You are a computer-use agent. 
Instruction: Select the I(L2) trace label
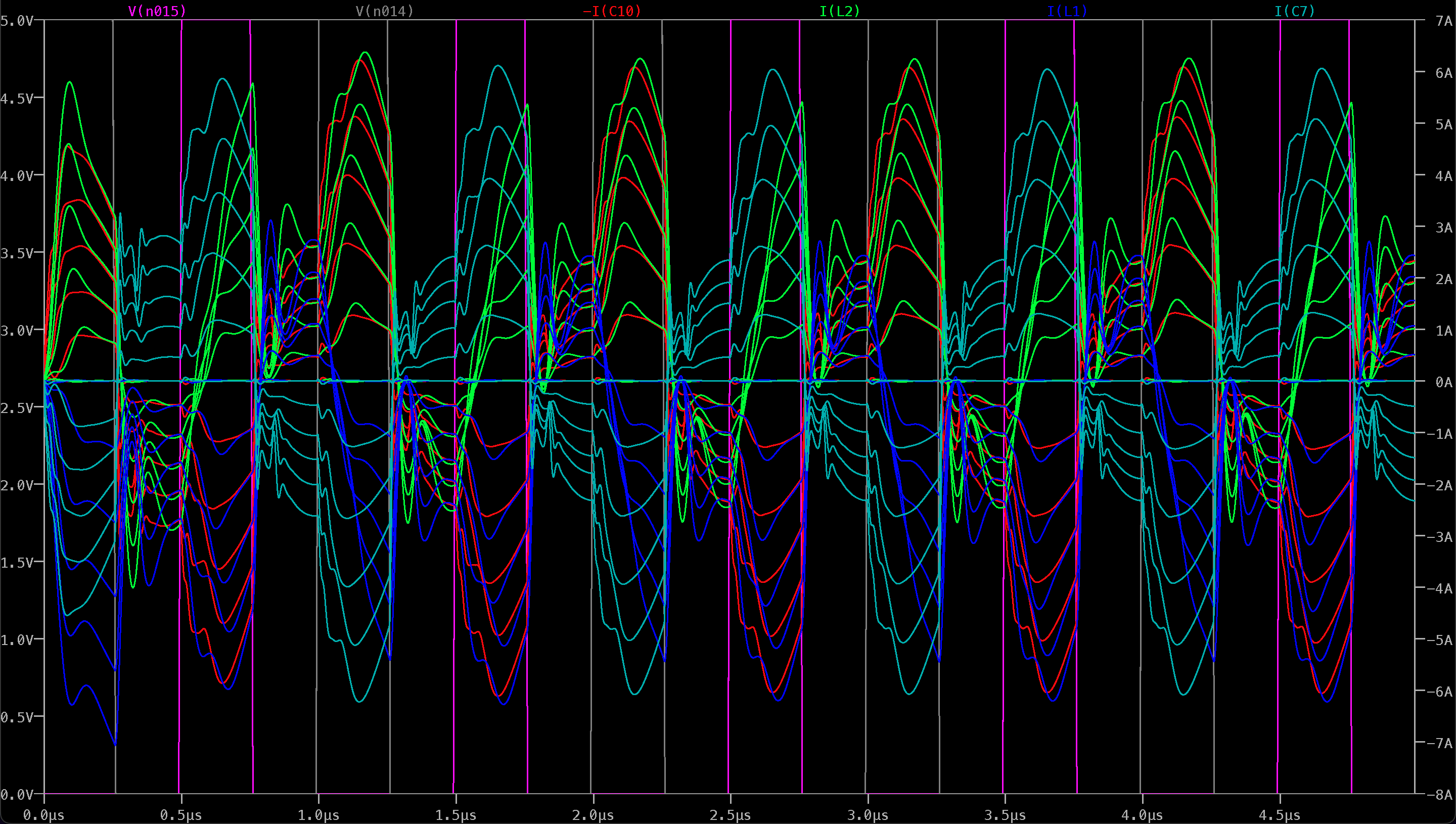point(839,11)
